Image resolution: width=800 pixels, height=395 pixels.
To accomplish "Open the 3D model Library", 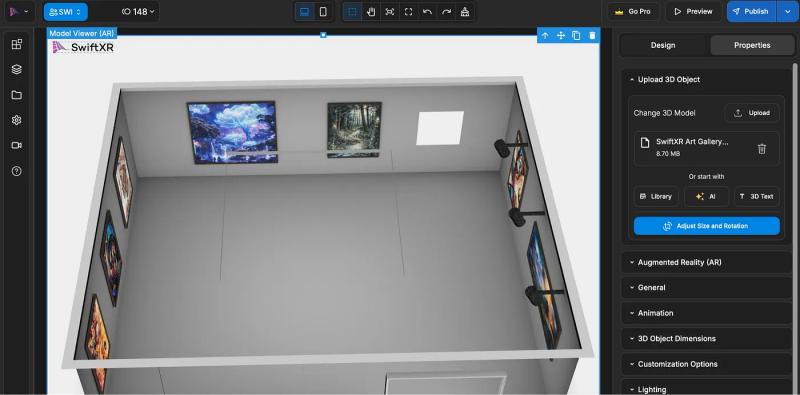I will pyautogui.click(x=656, y=196).
